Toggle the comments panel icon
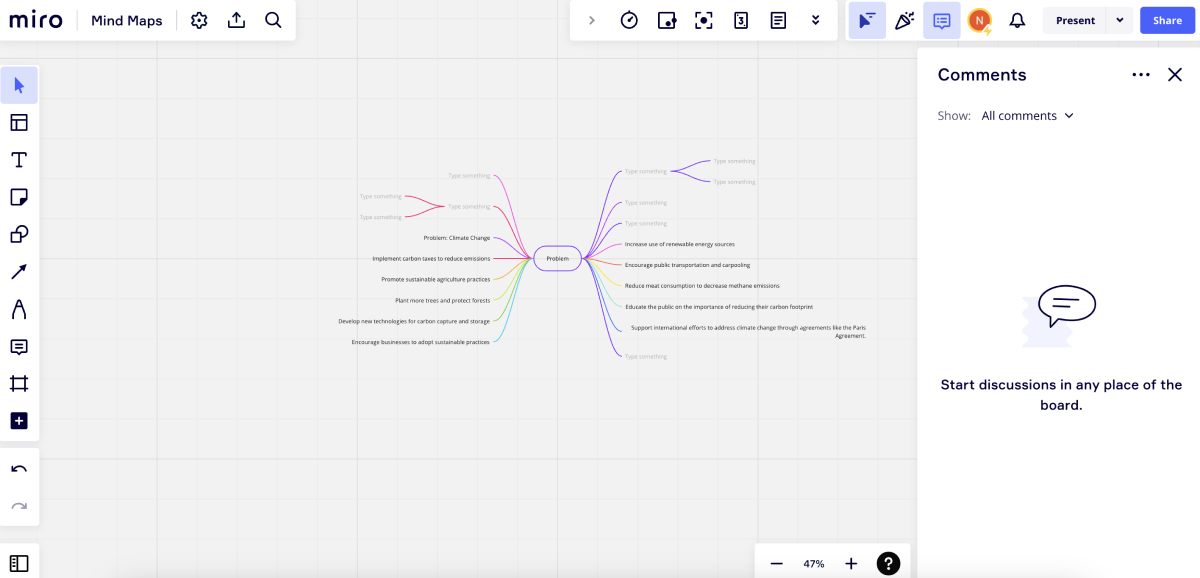Image resolution: width=1200 pixels, height=578 pixels. [x=942, y=20]
